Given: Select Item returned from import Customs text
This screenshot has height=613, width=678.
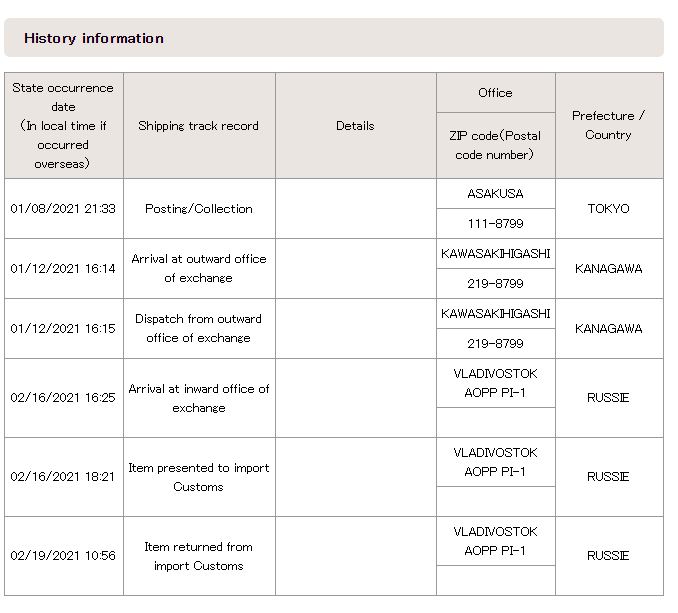Looking at the screenshot, I should pos(199,556).
